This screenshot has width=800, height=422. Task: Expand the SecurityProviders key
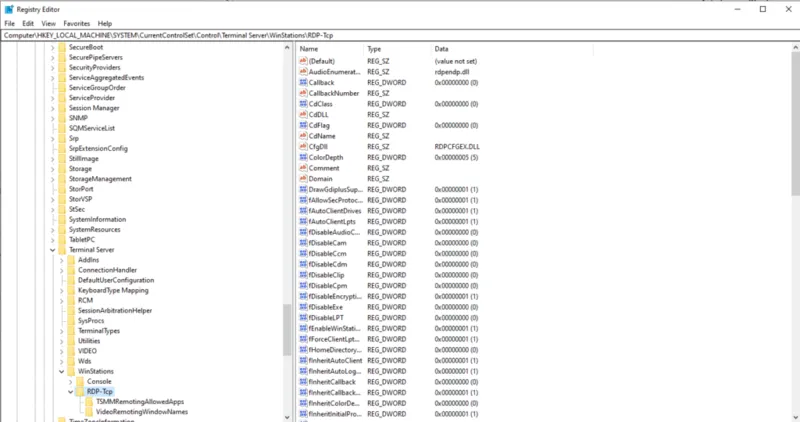pyautogui.click(x=53, y=68)
